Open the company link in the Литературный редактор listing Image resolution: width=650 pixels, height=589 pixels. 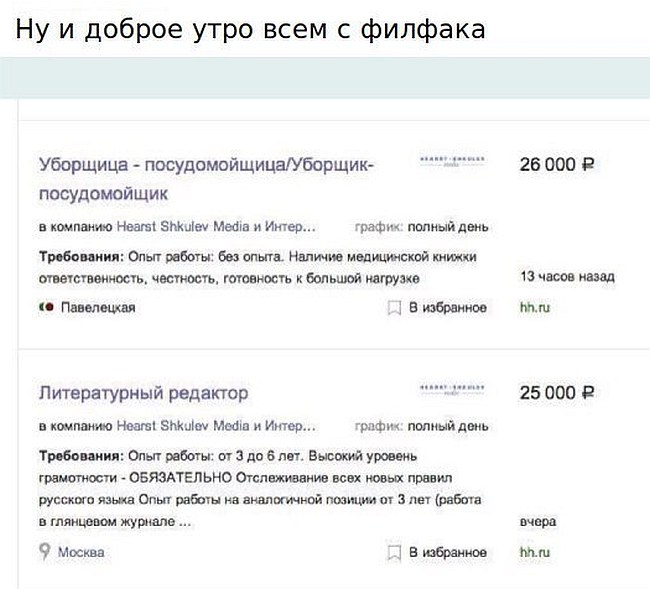pos(217,426)
